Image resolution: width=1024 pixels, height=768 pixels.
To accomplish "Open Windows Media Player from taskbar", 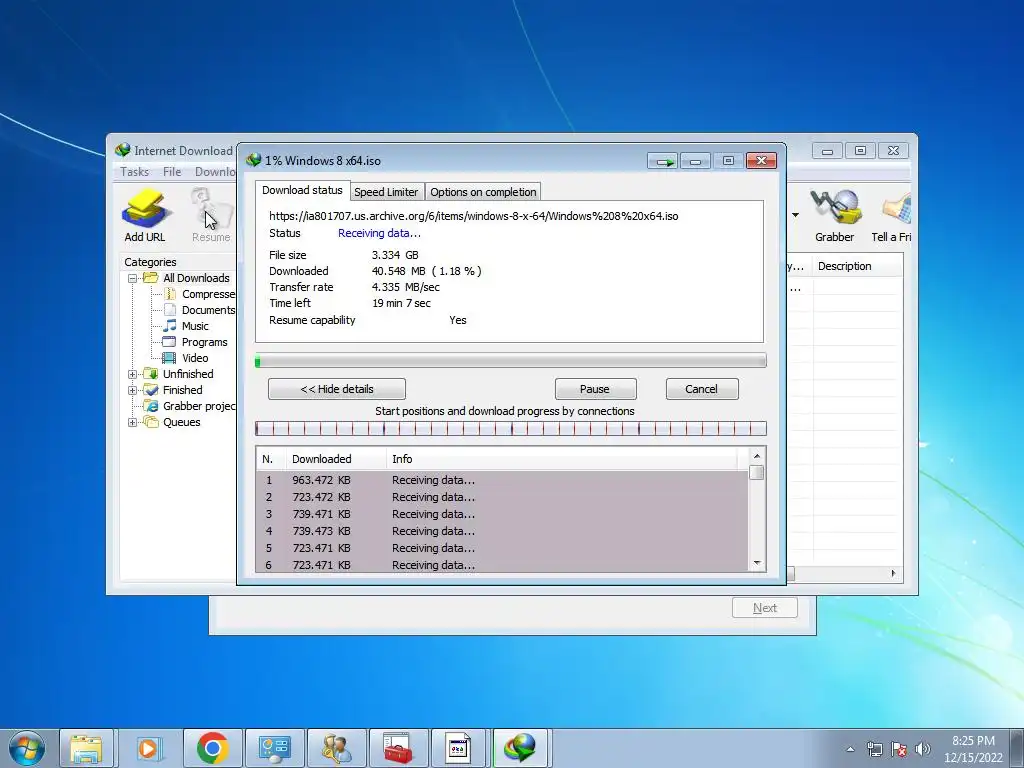I will click(x=150, y=748).
